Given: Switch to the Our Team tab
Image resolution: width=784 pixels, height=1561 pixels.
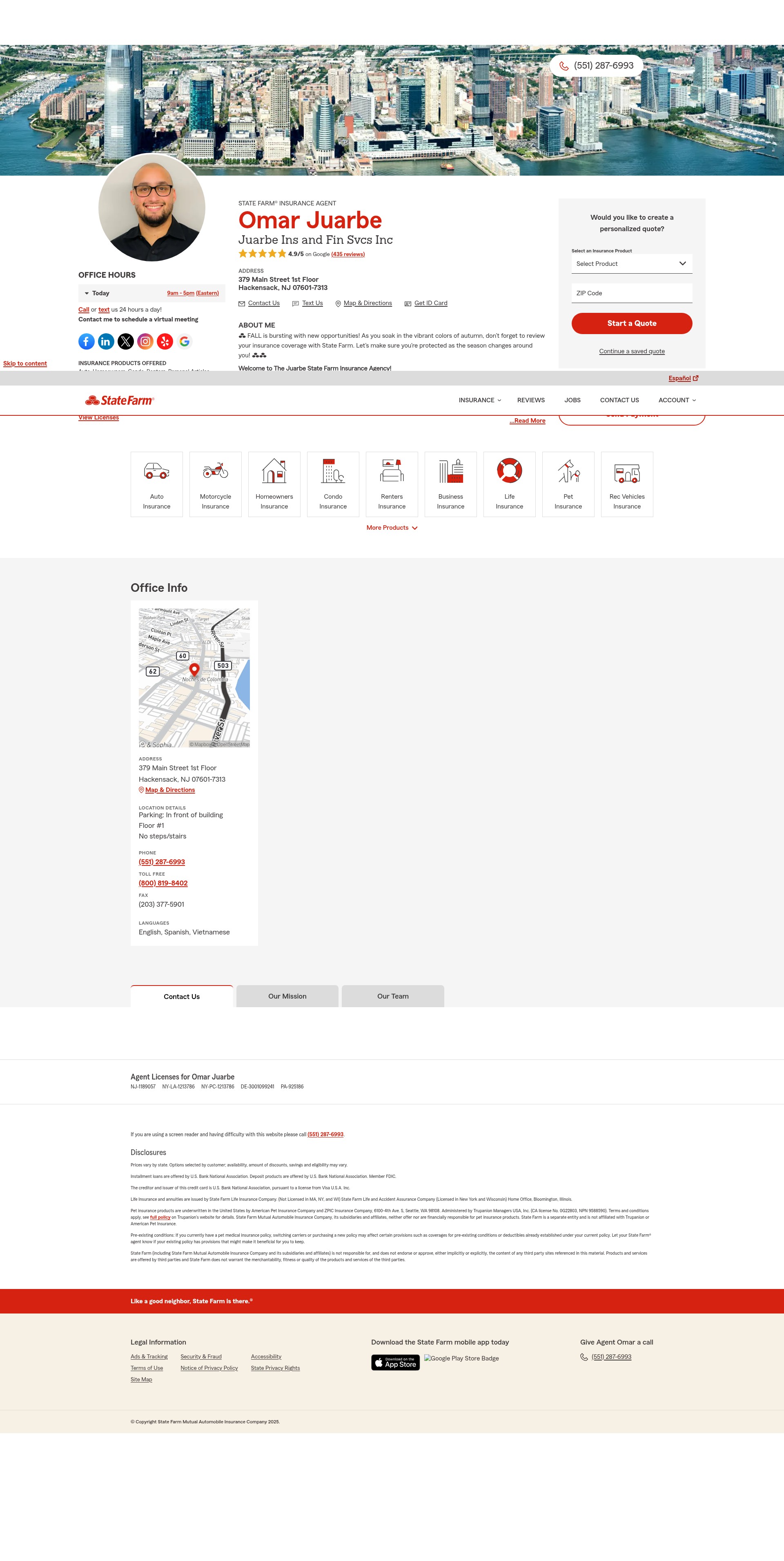Looking at the screenshot, I should pos(392,996).
